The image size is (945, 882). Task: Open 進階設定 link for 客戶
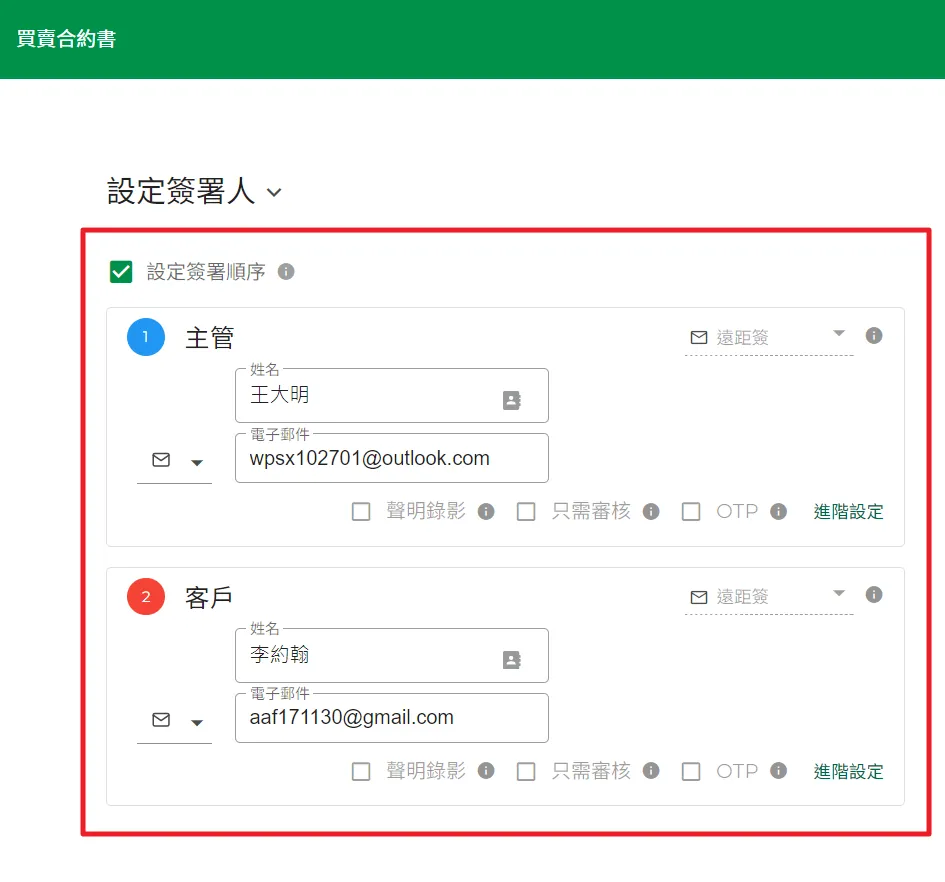point(848,771)
